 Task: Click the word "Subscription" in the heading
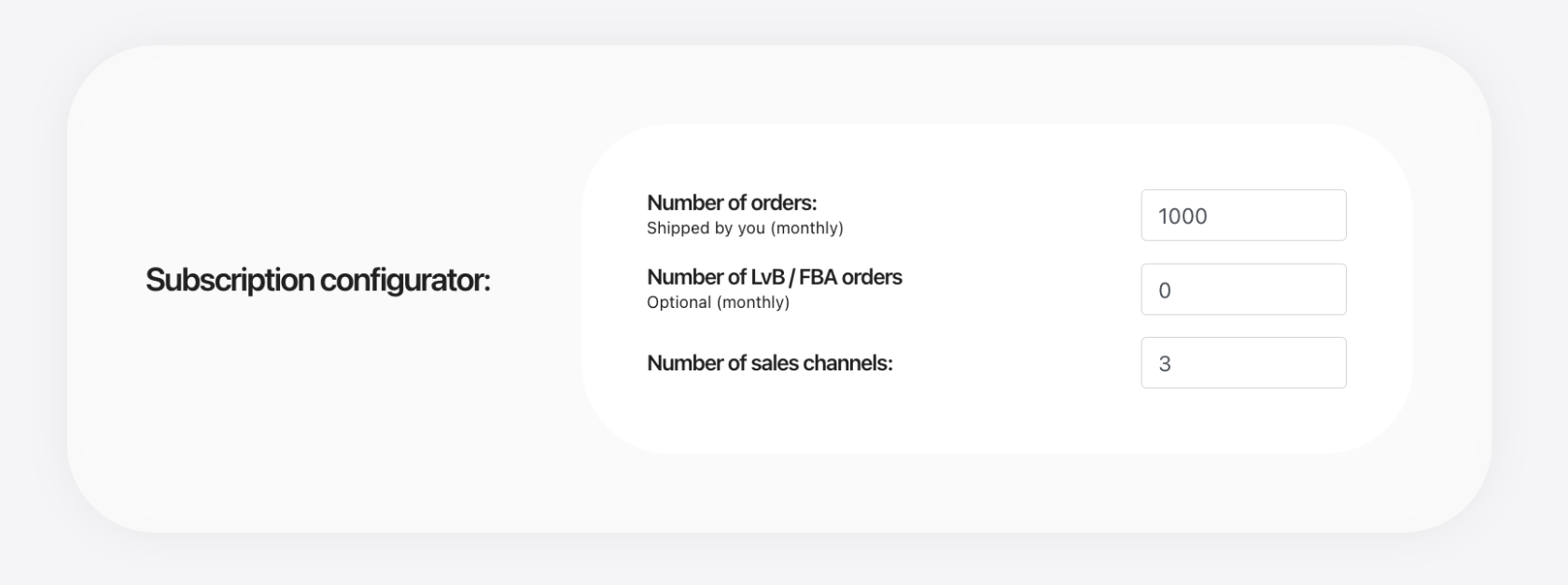tap(230, 280)
